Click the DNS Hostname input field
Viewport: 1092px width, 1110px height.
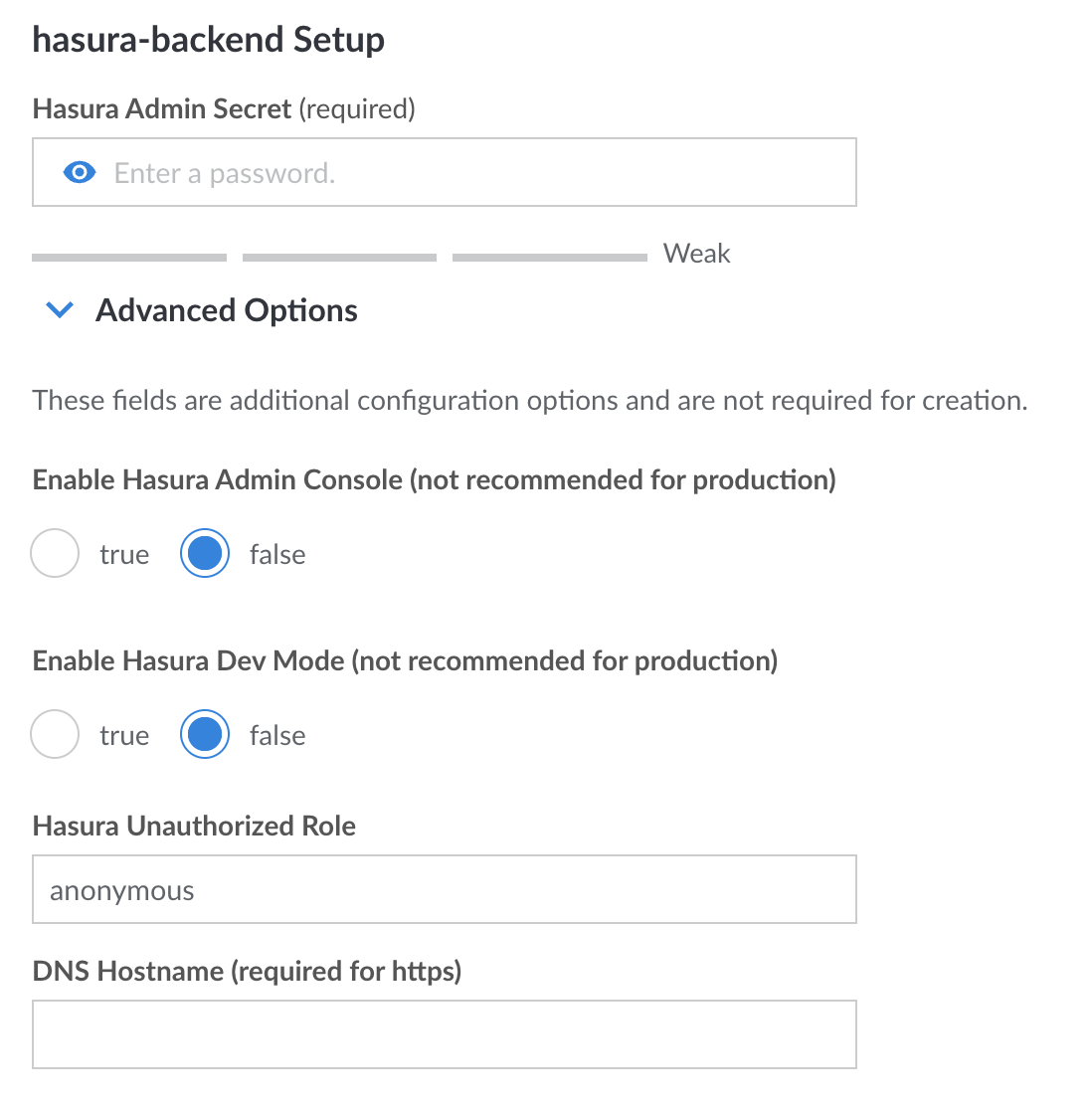pos(445,1034)
